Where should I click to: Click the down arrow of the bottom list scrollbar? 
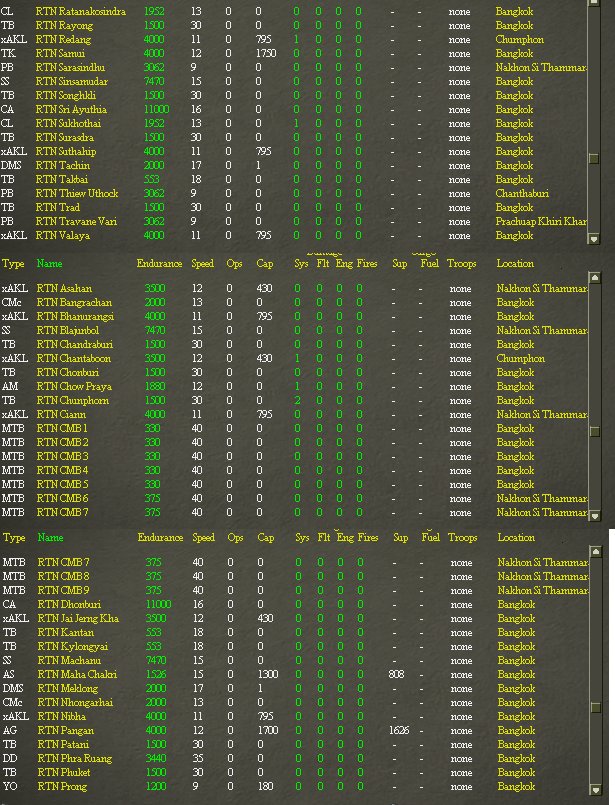point(595,790)
